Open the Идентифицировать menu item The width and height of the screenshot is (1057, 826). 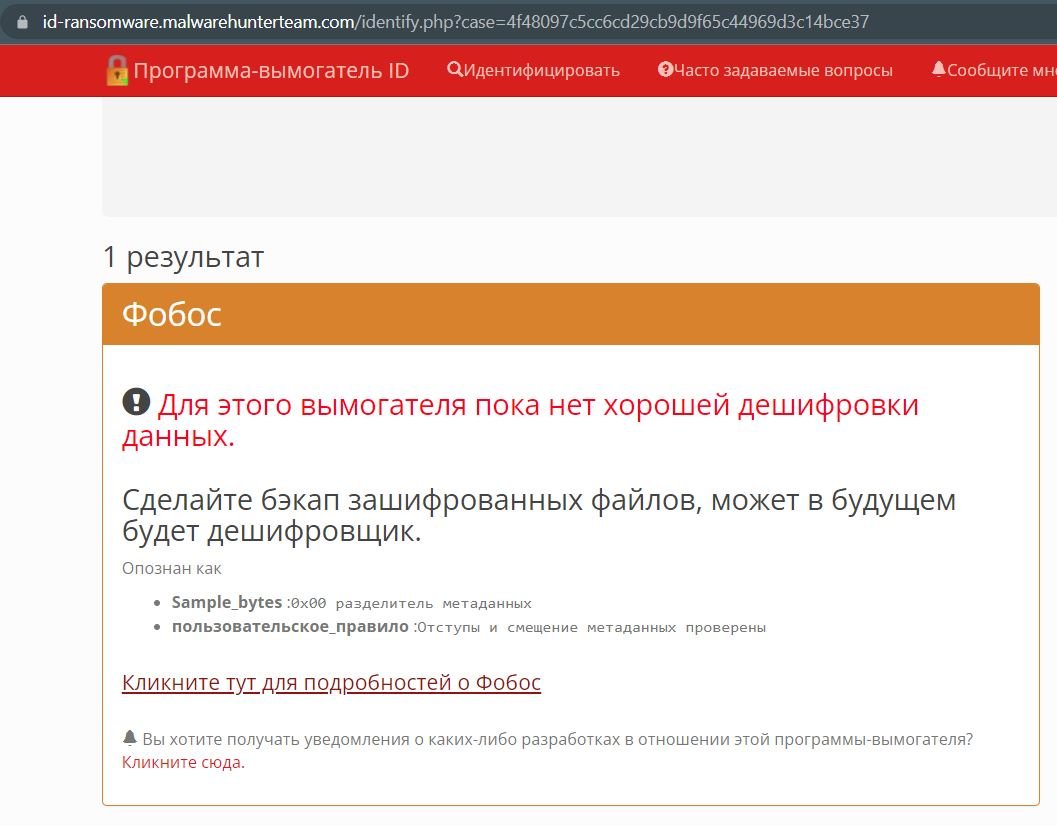533,70
